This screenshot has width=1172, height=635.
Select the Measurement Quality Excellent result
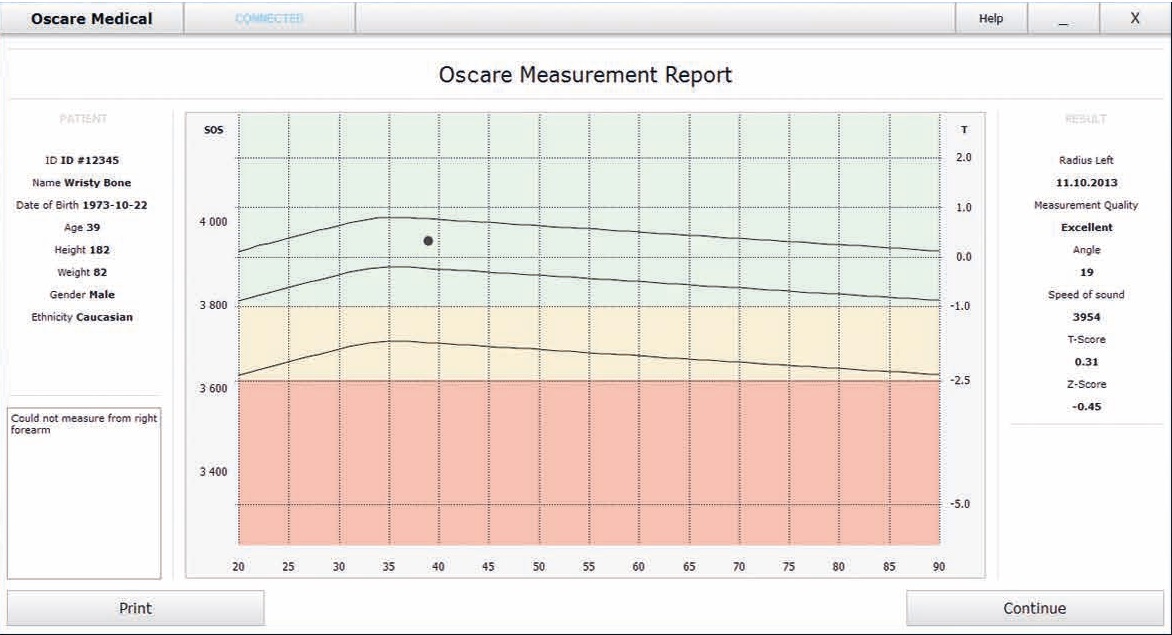[x=1085, y=227]
